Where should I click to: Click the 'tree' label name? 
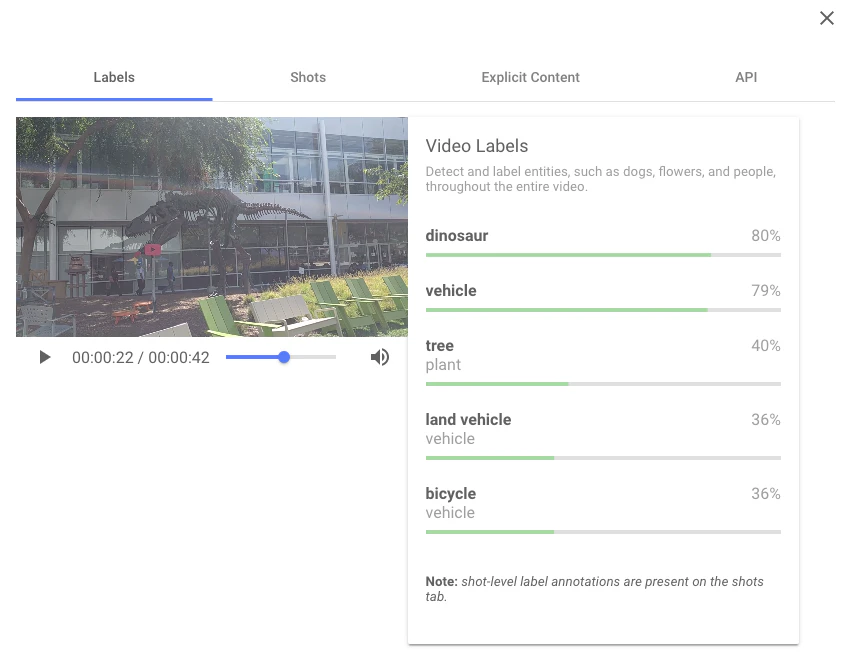coord(439,346)
